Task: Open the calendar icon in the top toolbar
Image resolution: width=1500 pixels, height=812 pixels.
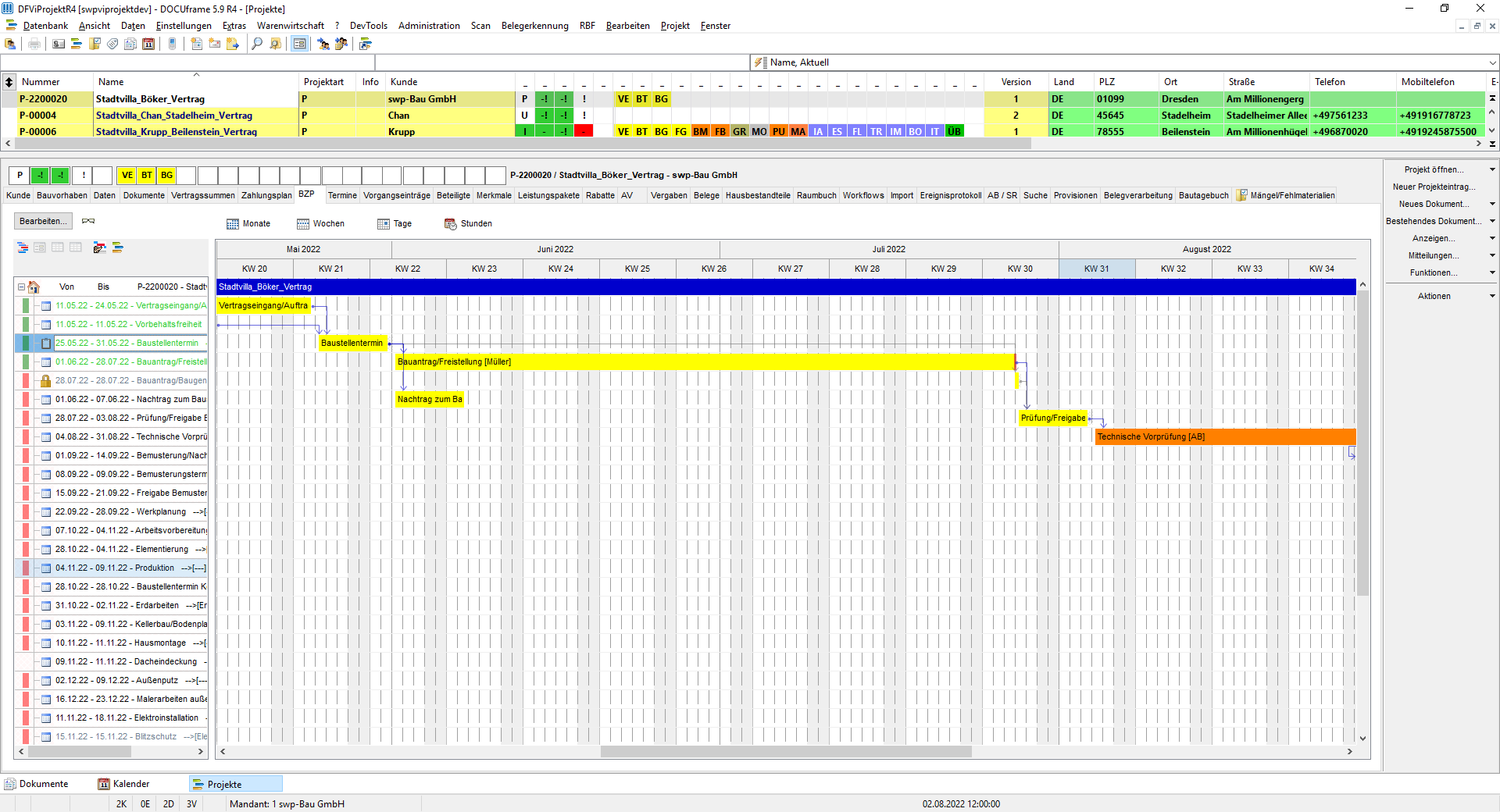Action: point(148,44)
